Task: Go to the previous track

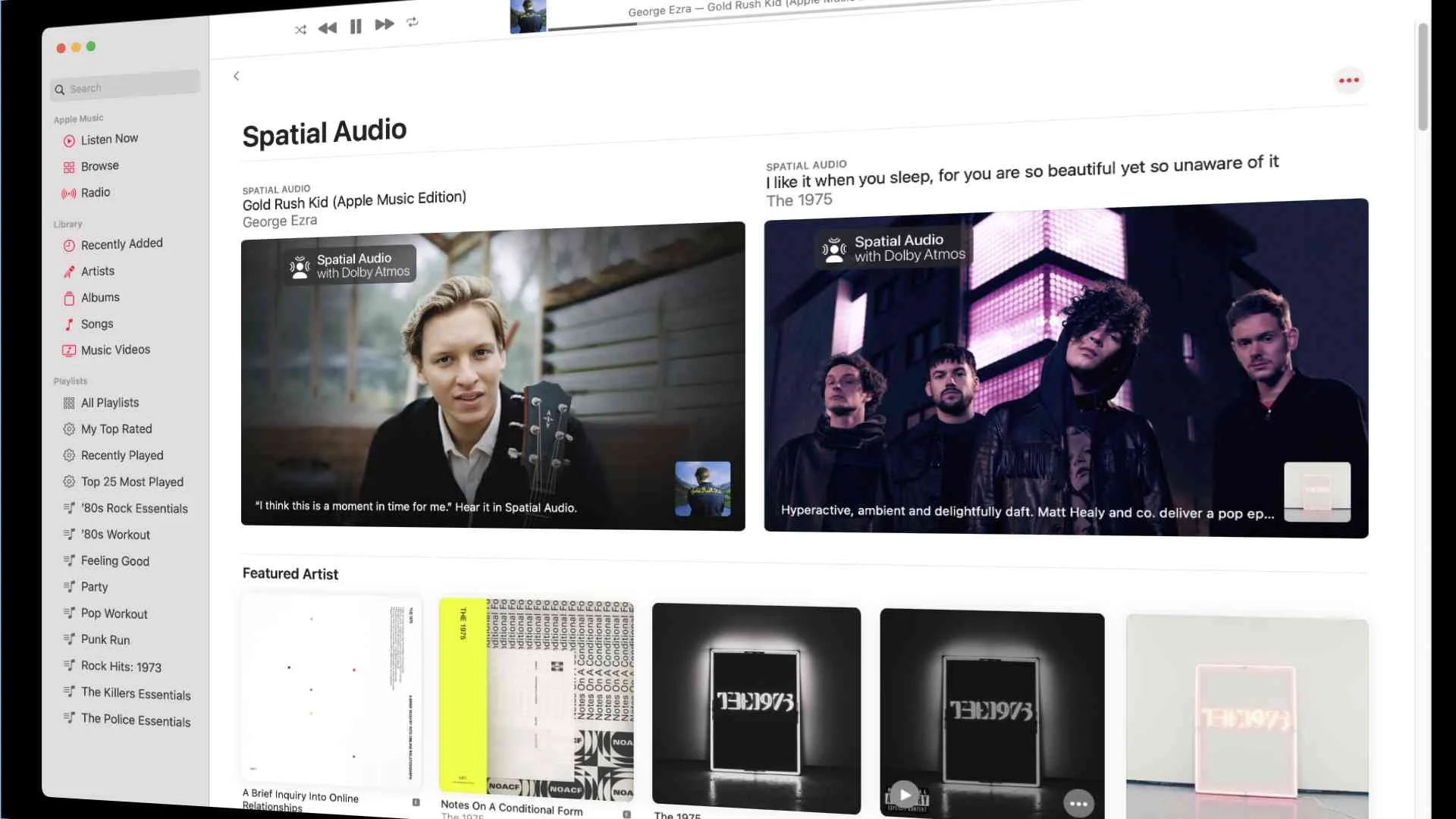Action: click(x=328, y=29)
